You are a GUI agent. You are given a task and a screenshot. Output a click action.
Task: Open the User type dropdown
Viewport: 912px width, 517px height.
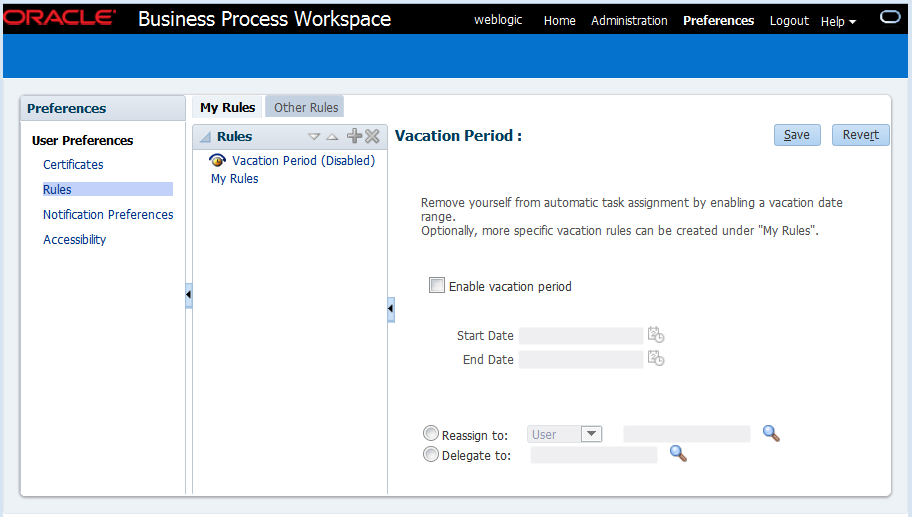coord(591,434)
